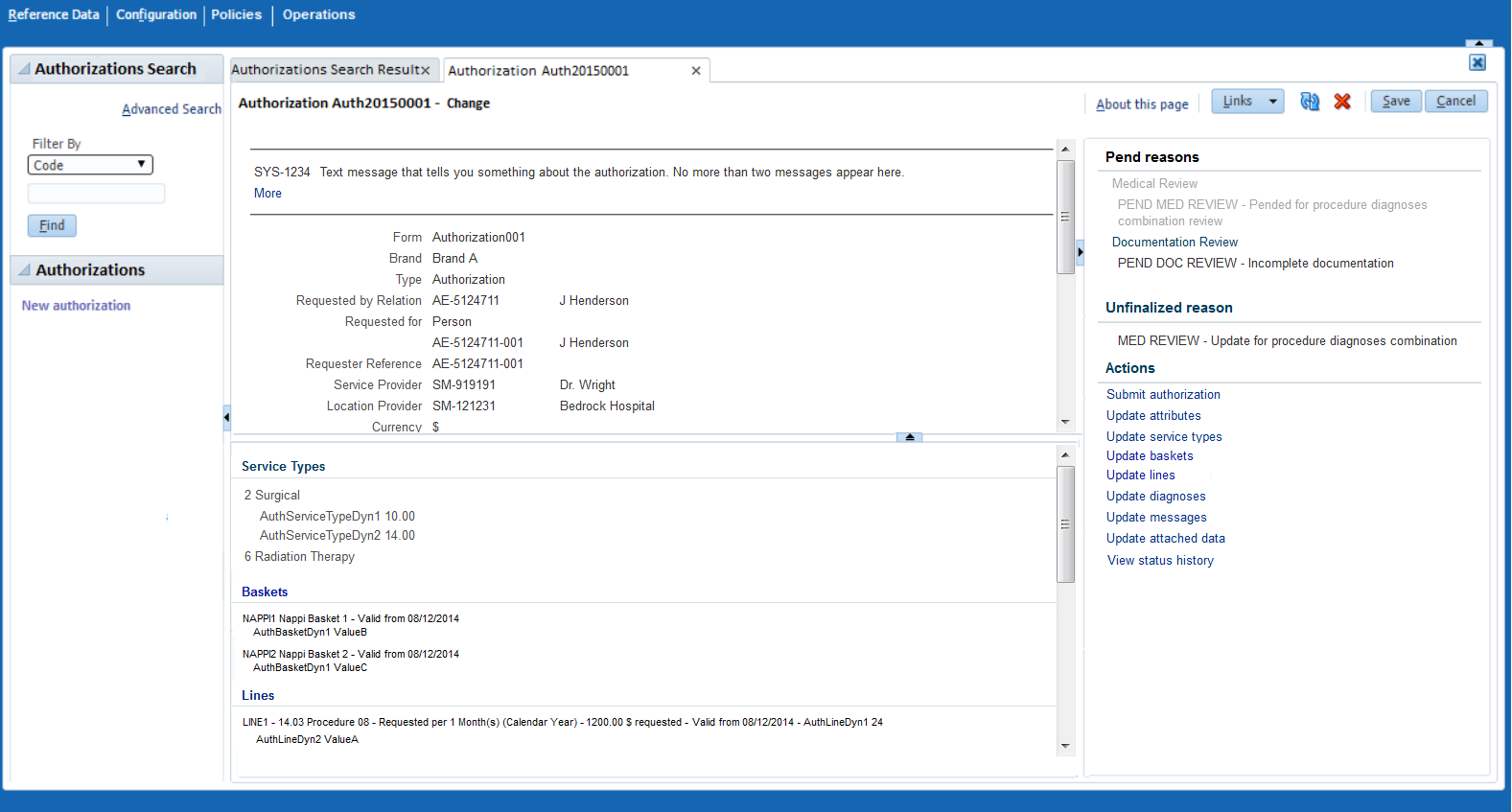Click the down arrow of the lower section scrollbar
Viewport: 1512px width, 812px height.
click(x=1065, y=746)
